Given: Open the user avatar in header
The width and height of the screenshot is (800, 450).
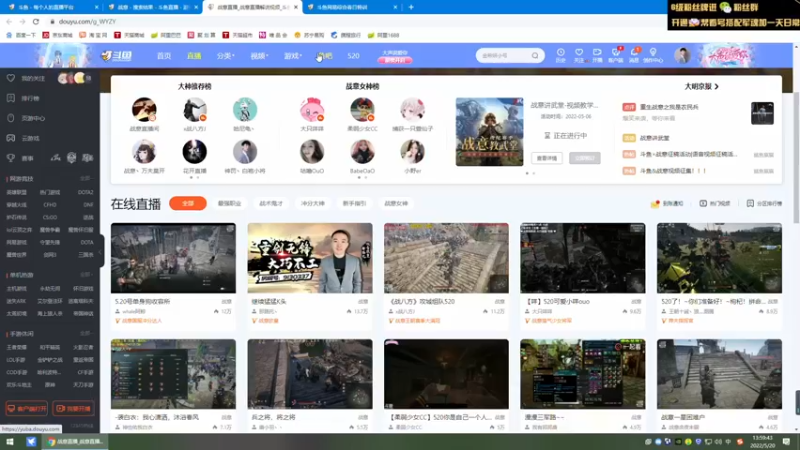Looking at the screenshot, I should pyautogui.click(x=682, y=55).
